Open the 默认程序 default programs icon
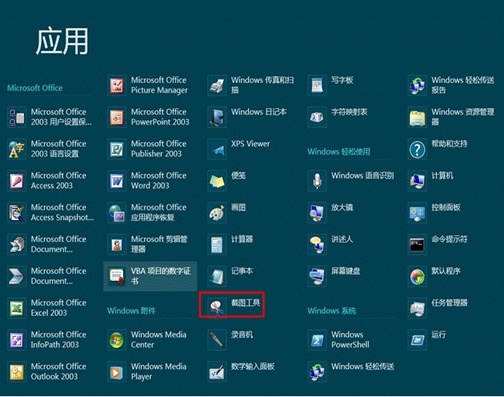This screenshot has height=397, width=504. click(417, 276)
